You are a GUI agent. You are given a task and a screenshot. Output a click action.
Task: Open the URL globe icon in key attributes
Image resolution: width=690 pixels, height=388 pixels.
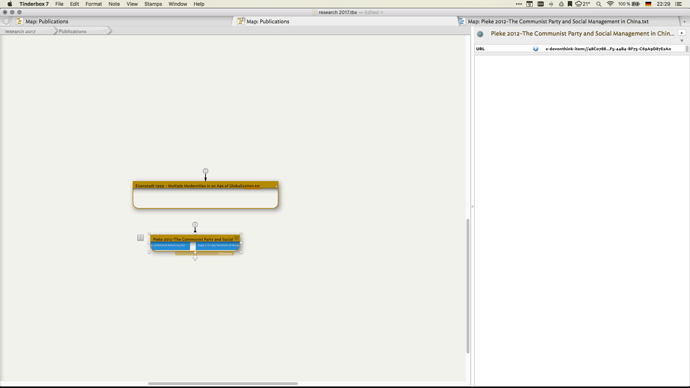pos(536,49)
